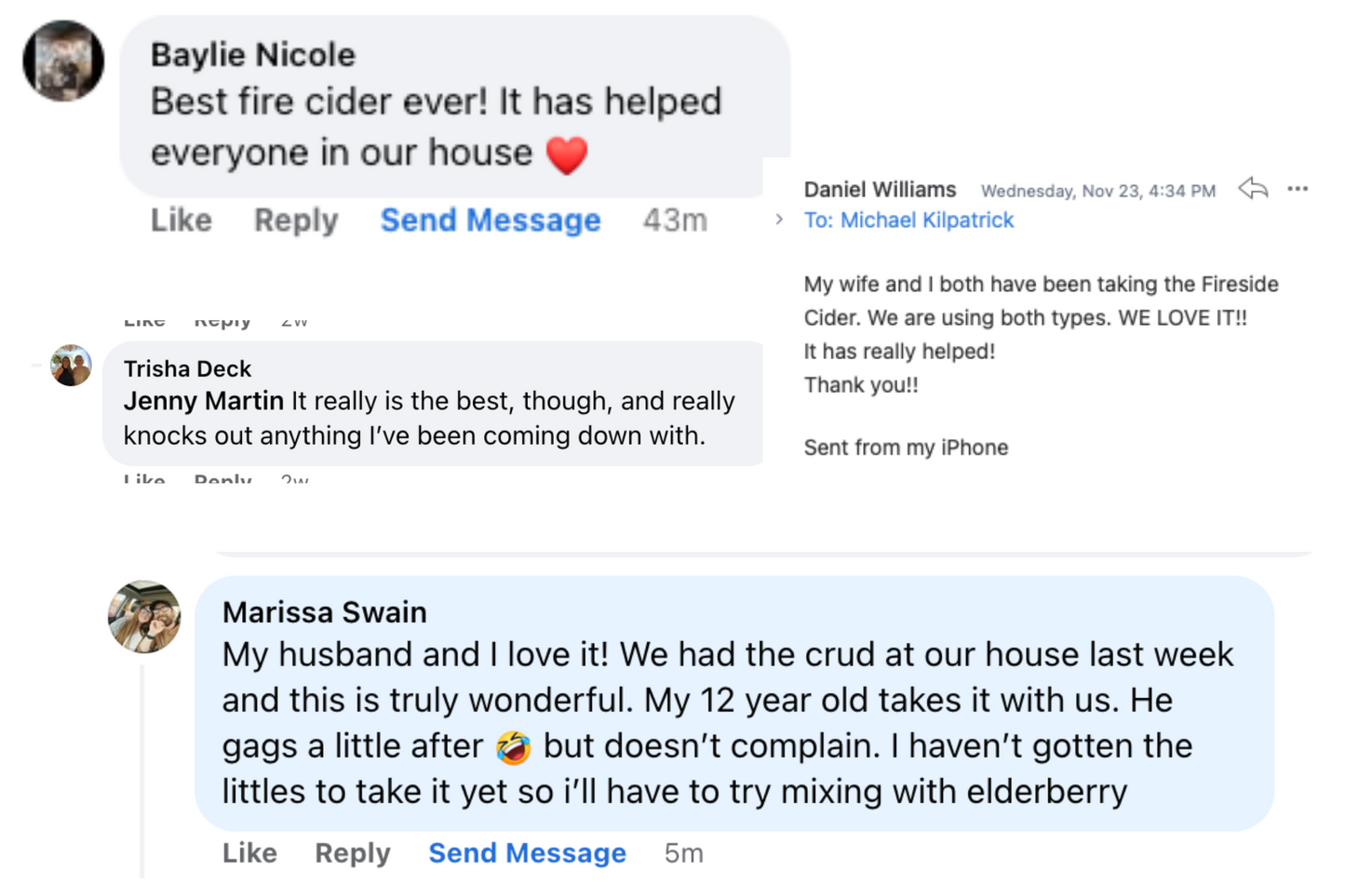Screen dimensions: 1345x896
Task: Open Trisha Deck's profile picture
Action: [x=71, y=366]
